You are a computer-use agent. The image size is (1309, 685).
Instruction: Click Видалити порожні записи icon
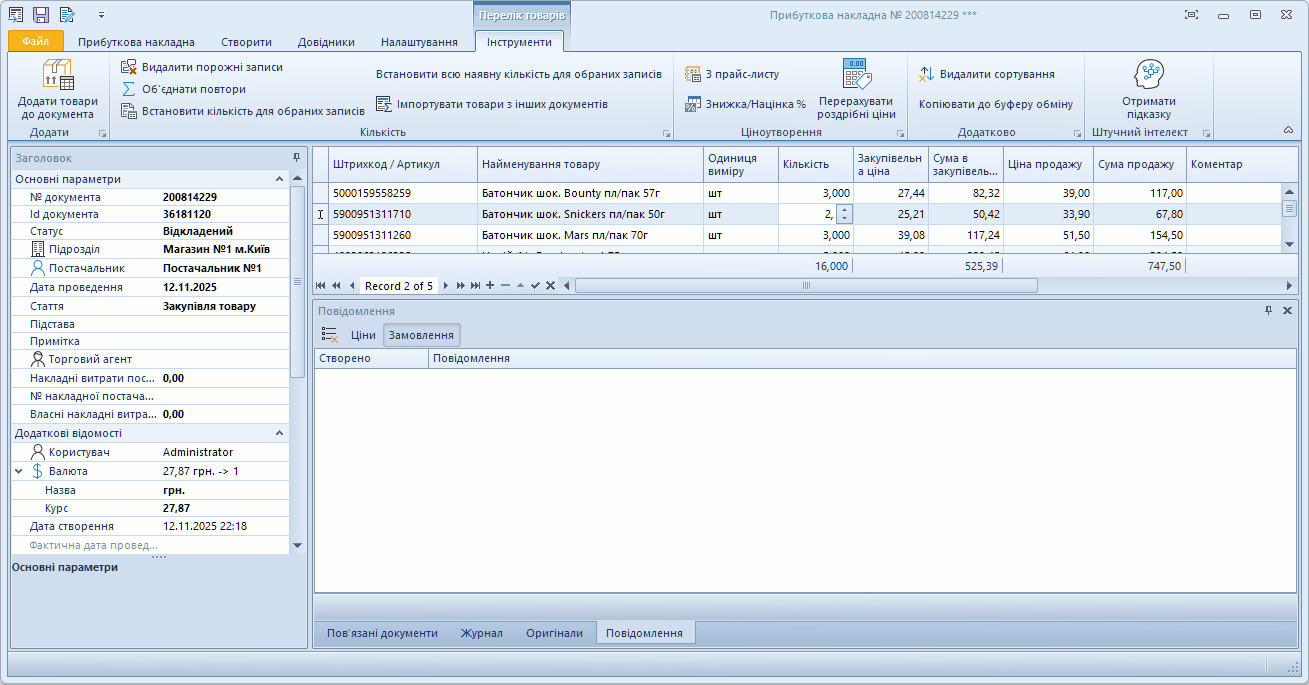click(x=129, y=67)
